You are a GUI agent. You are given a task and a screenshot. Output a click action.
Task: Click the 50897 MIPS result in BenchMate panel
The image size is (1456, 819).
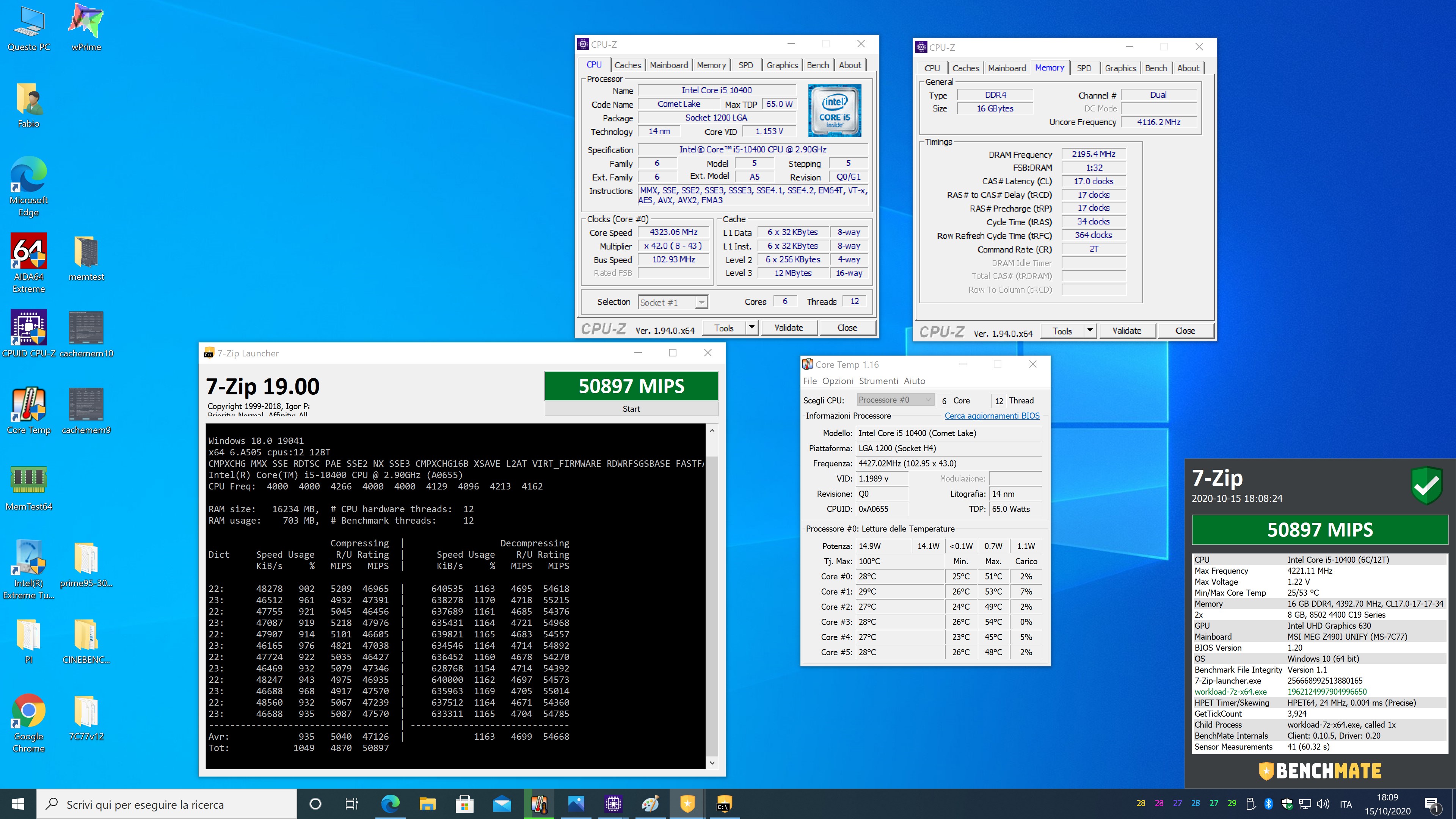tap(1320, 530)
